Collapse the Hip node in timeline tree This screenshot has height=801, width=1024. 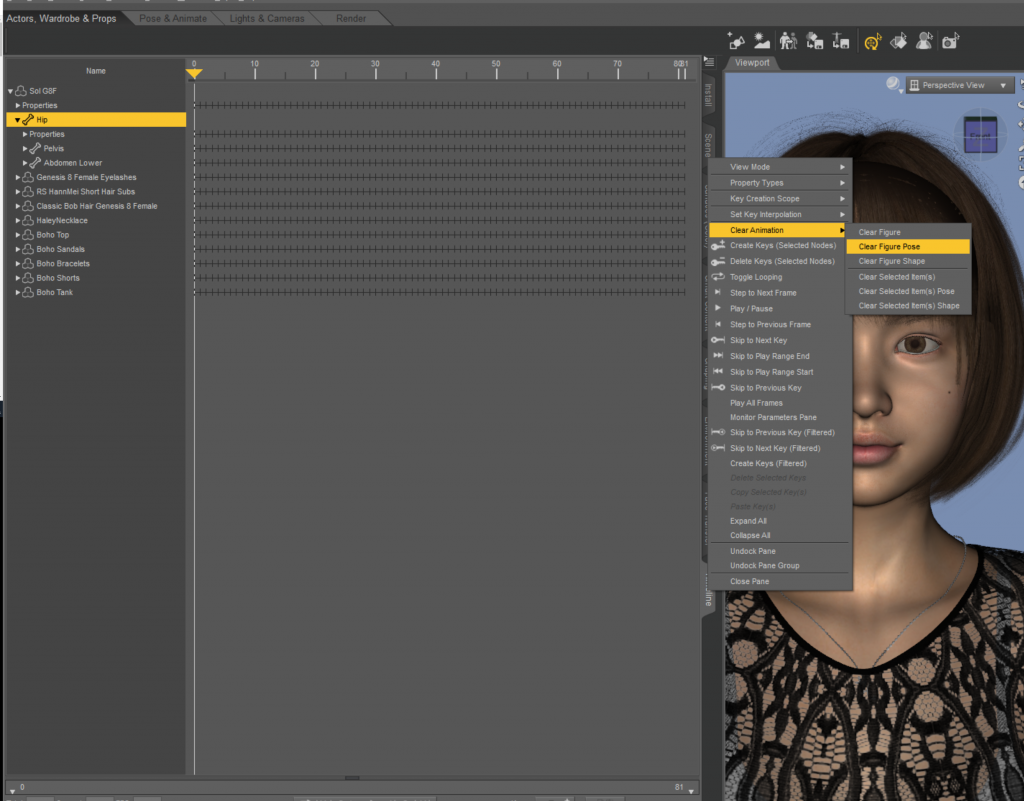(x=18, y=120)
